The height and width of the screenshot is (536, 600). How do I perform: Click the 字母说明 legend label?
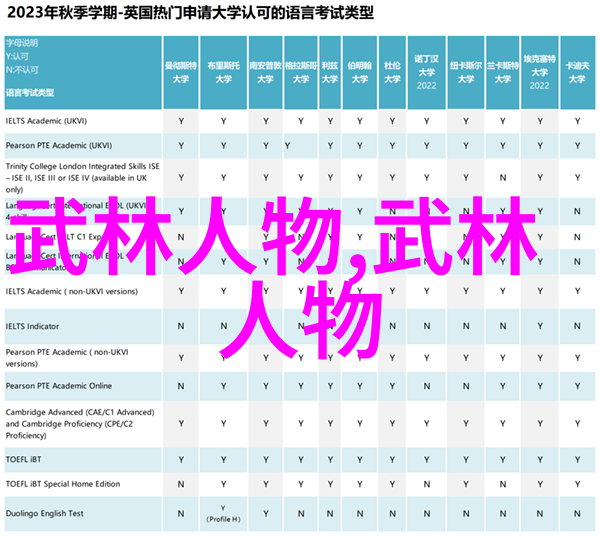pos(22,43)
